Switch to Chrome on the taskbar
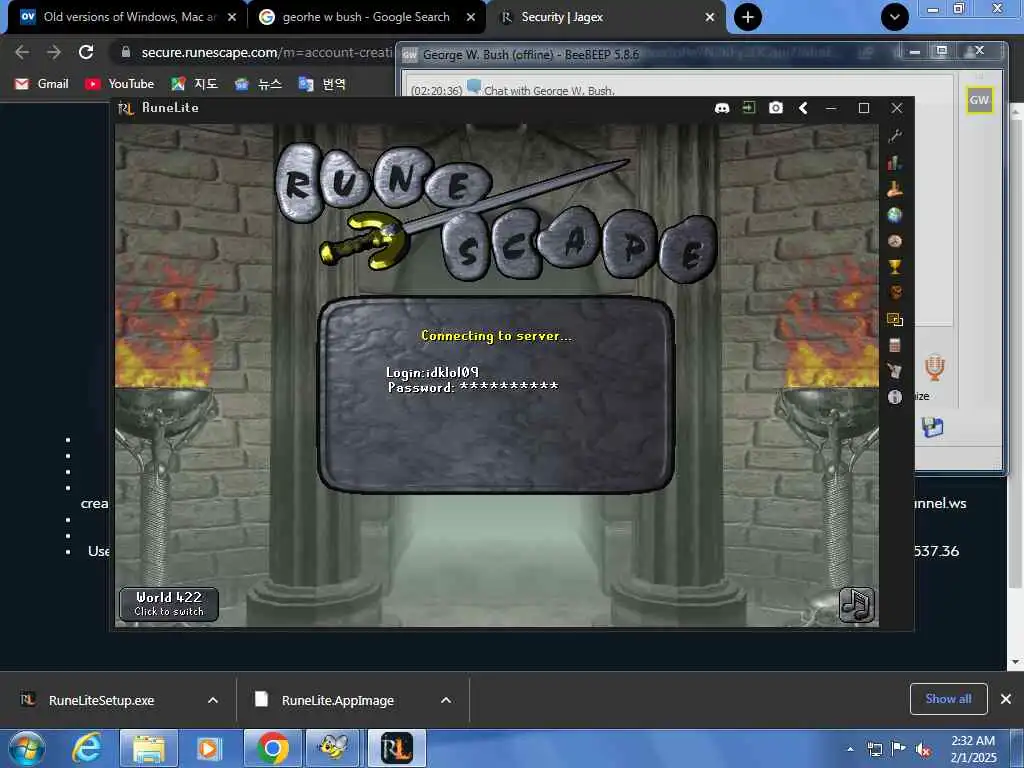Image resolution: width=1024 pixels, height=768 pixels. (272, 748)
